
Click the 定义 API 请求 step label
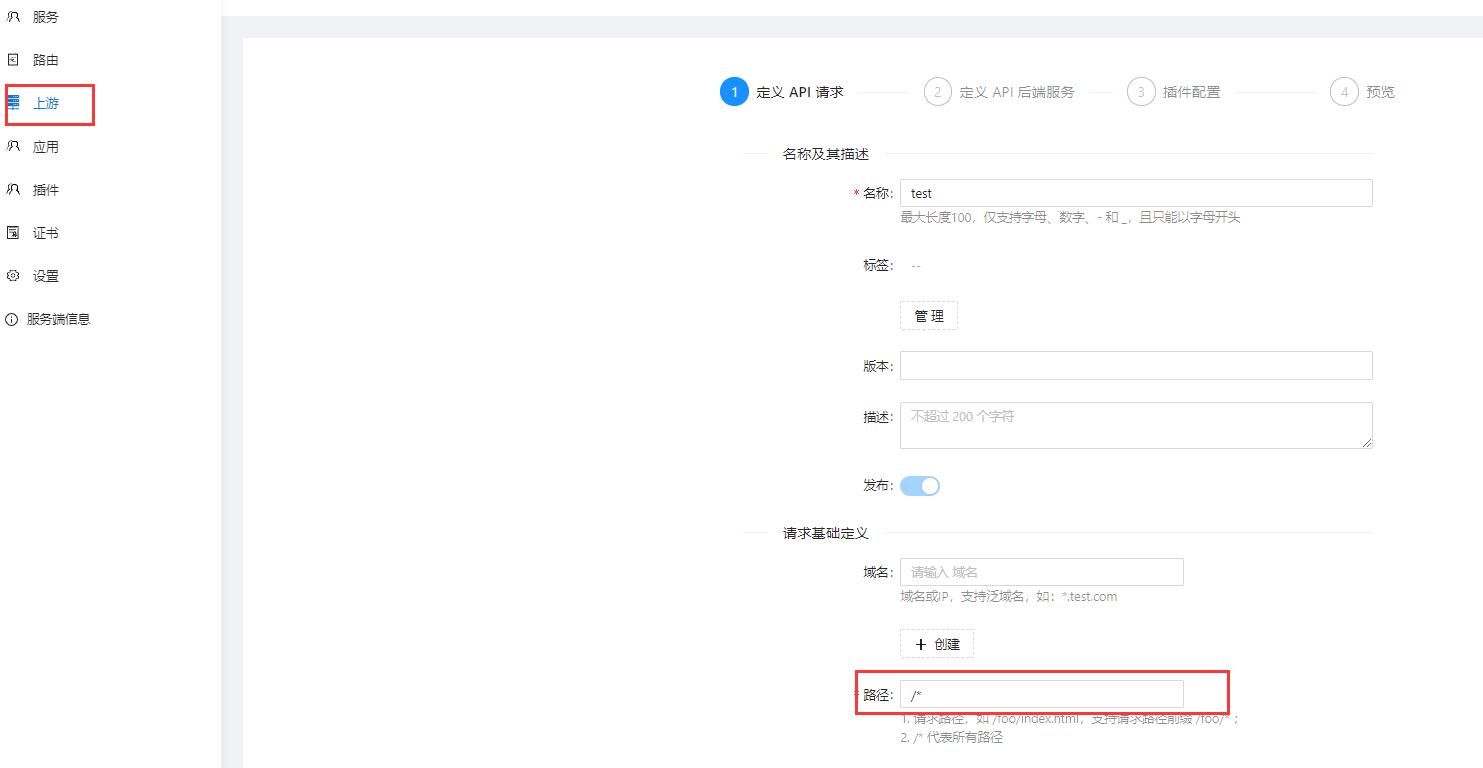800,92
